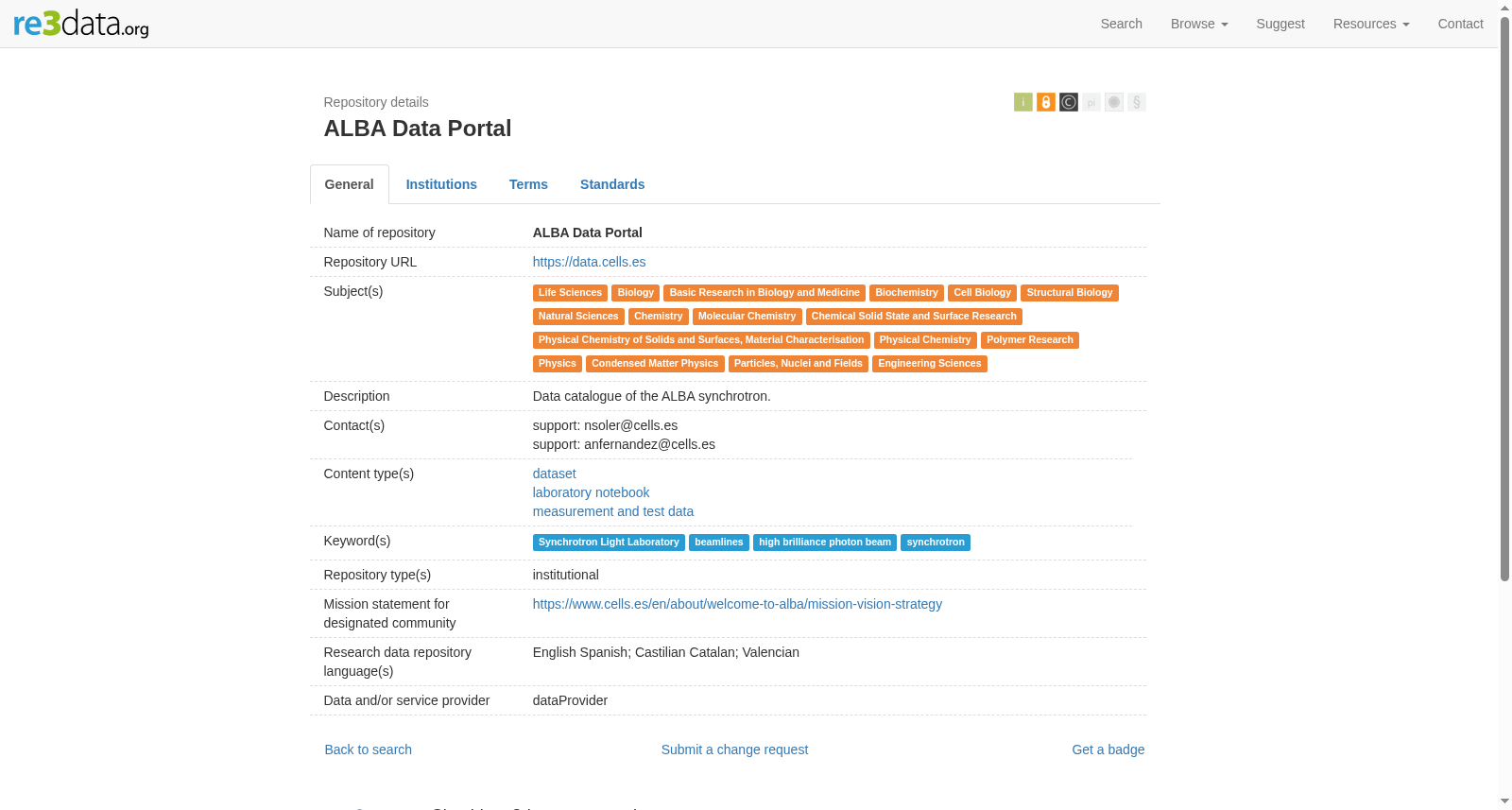Click the Synchrotron Light Laboratory keyword tag
The width and height of the screenshot is (1512, 810).
[609, 543]
